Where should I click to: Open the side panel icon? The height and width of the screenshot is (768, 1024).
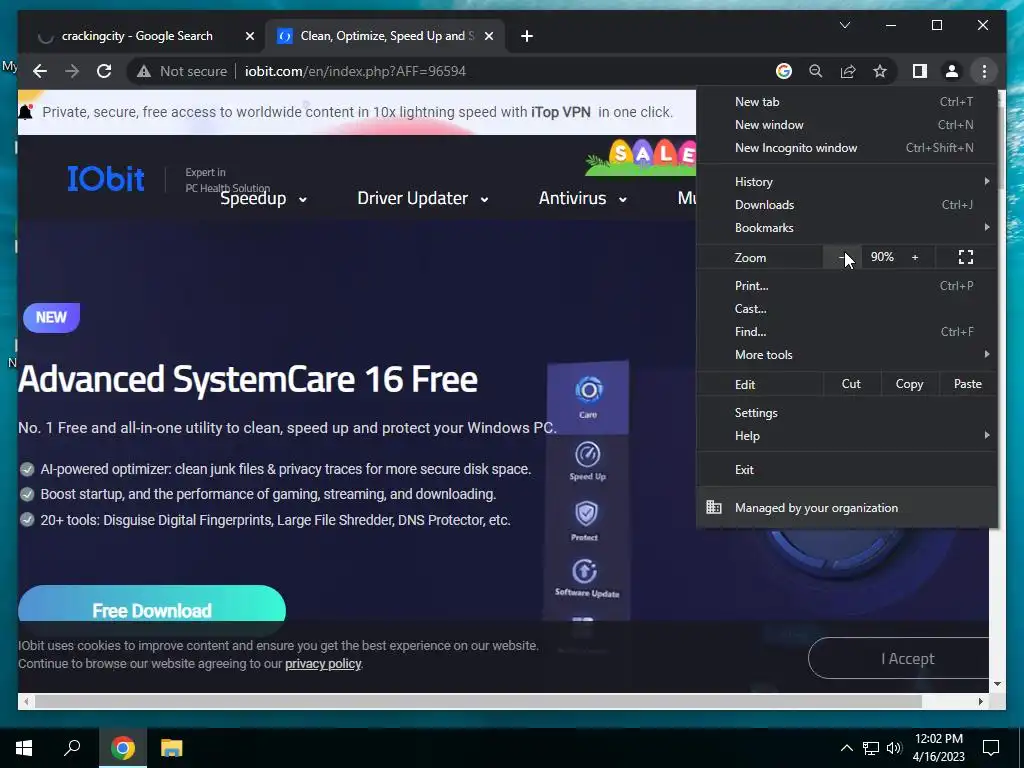(920, 71)
